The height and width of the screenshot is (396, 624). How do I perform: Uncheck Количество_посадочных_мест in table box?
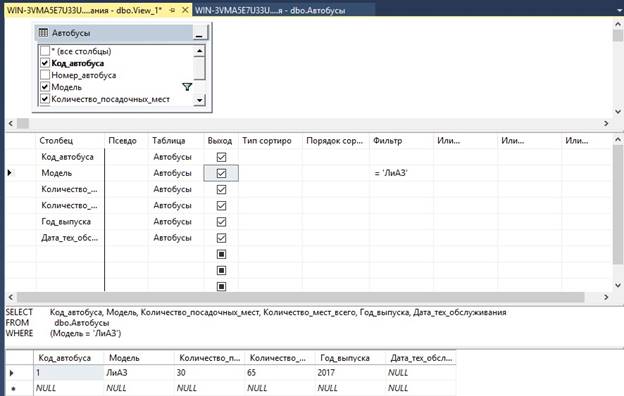45,99
